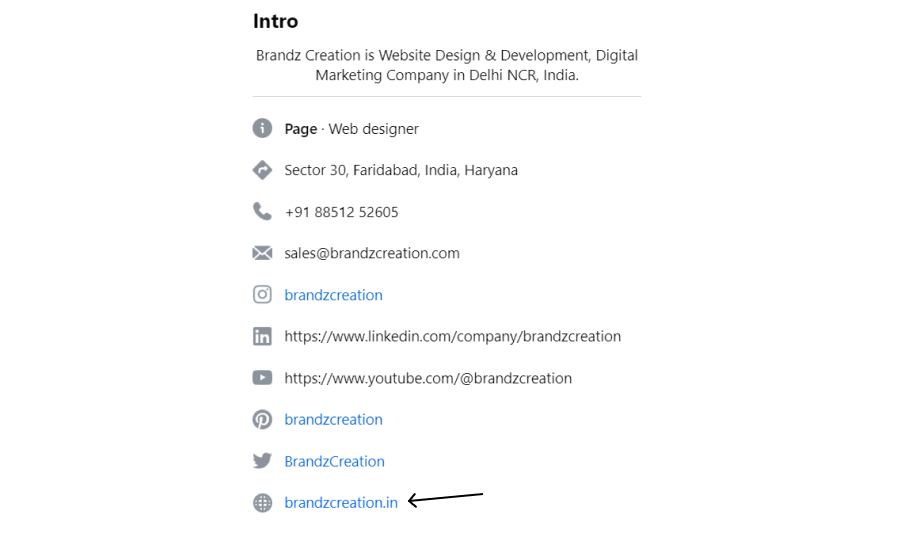Click the YouTube channel URL text

point(428,379)
